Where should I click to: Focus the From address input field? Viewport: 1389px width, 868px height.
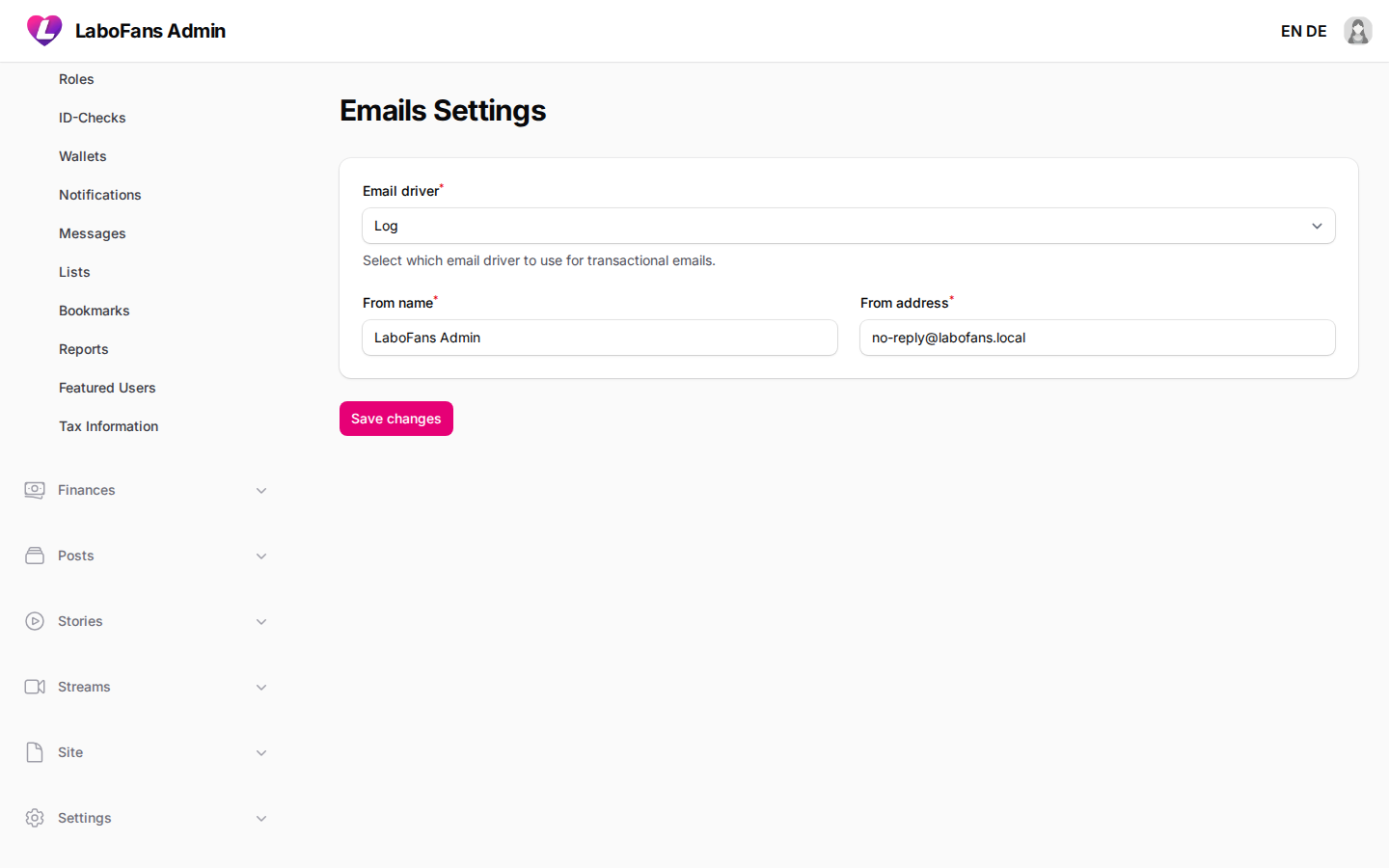click(1098, 338)
